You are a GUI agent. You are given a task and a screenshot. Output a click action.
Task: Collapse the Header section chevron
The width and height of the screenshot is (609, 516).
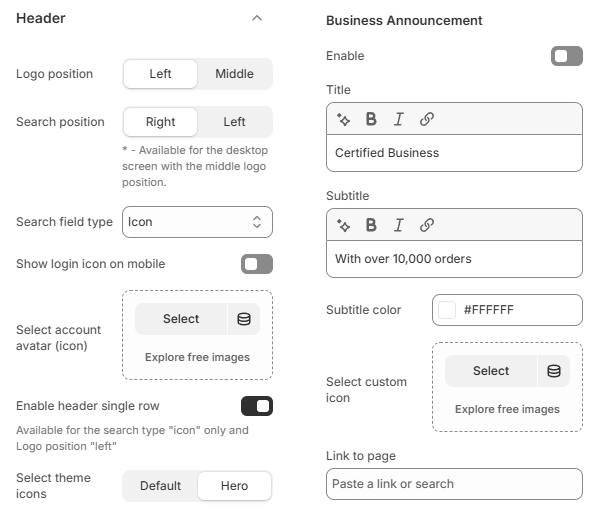257,18
